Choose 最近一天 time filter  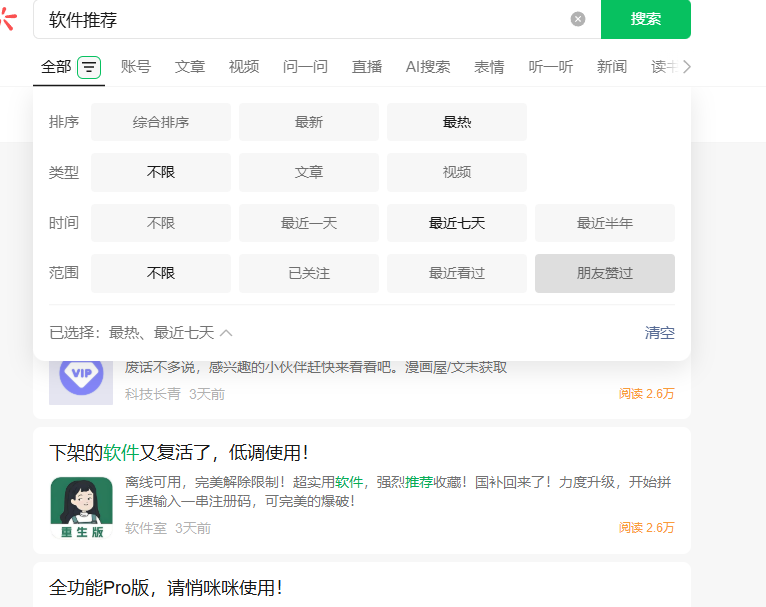click(x=309, y=223)
